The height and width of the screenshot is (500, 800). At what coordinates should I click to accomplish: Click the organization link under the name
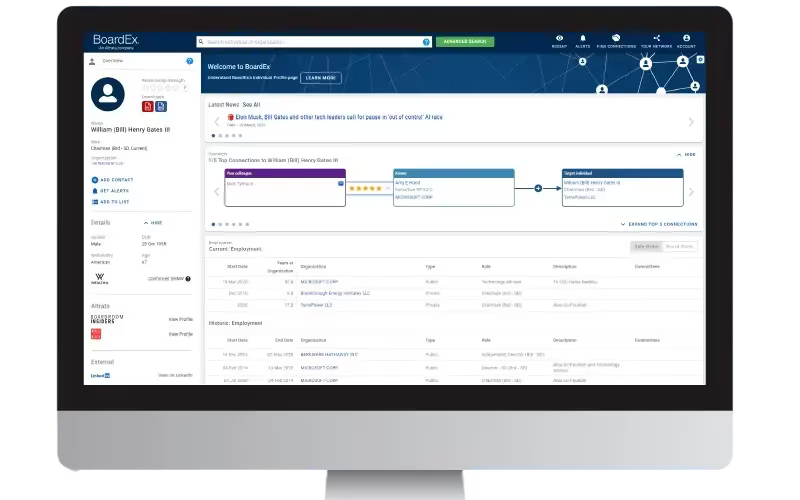[x=107, y=164]
